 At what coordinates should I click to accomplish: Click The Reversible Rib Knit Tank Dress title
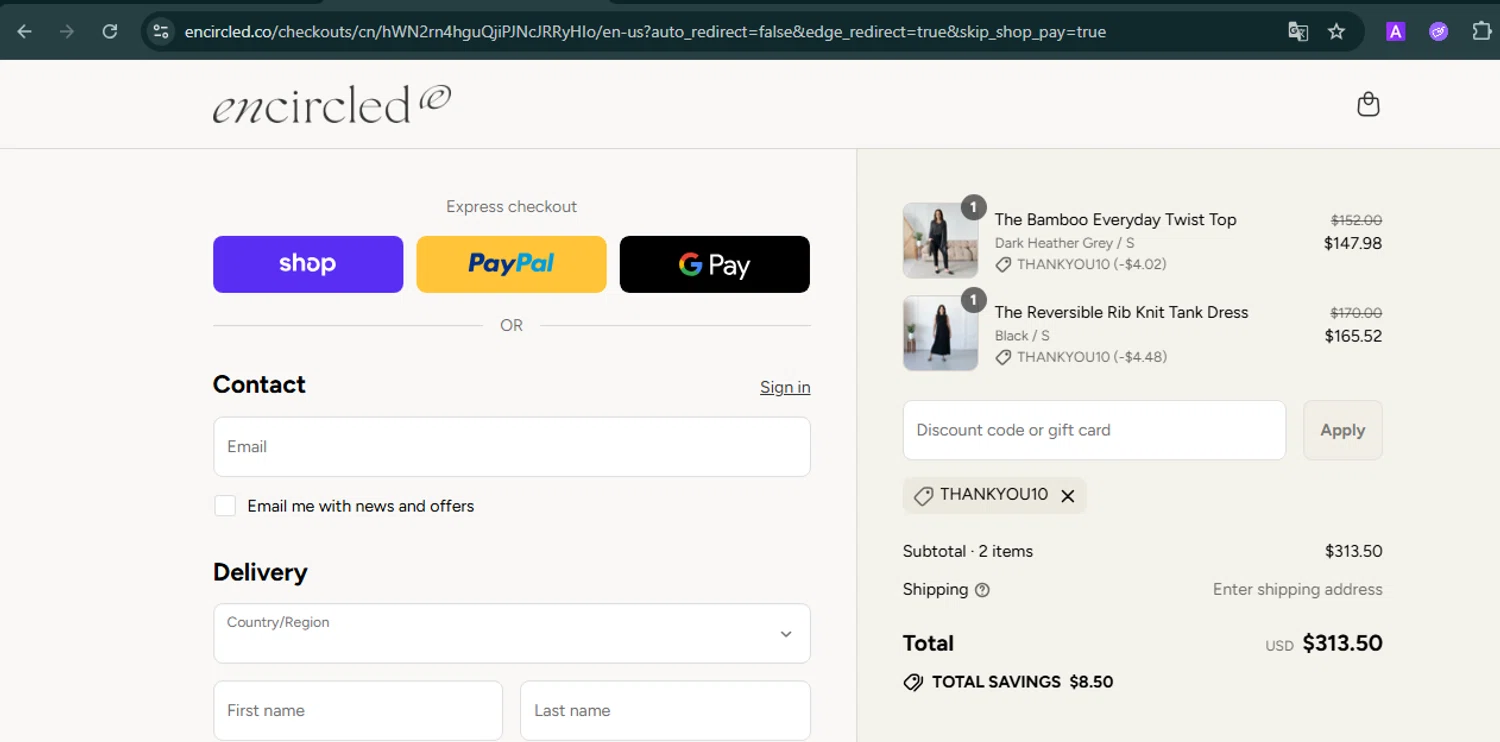(x=1121, y=313)
